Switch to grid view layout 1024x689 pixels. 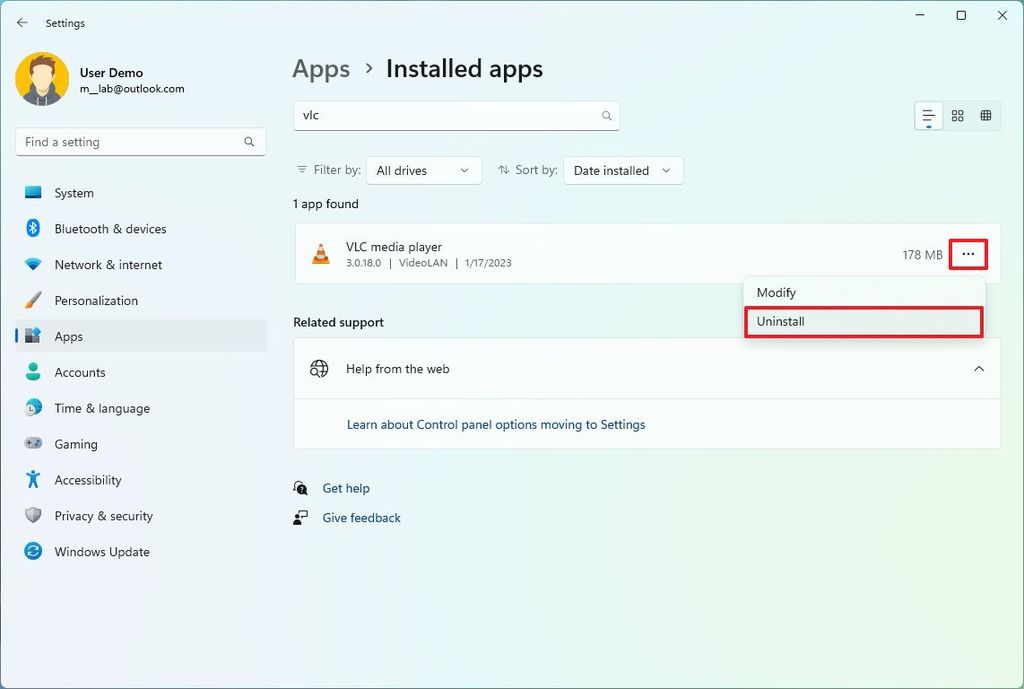click(957, 116)
